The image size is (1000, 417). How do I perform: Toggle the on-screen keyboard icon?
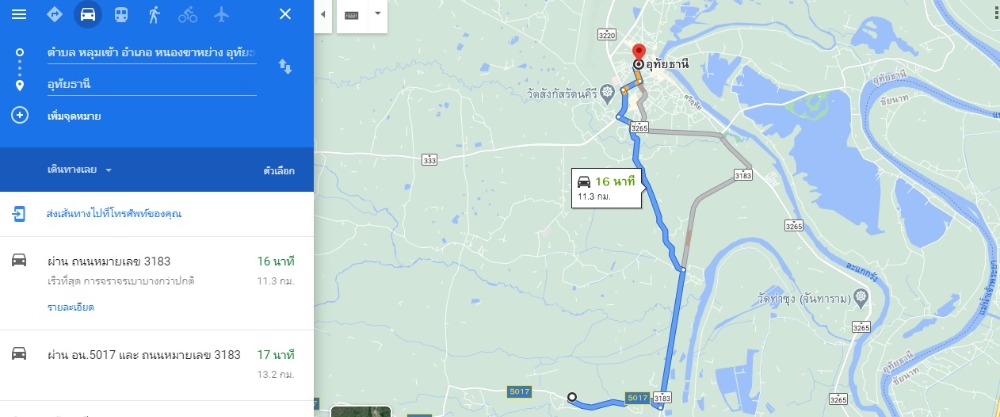pos(351,14)
